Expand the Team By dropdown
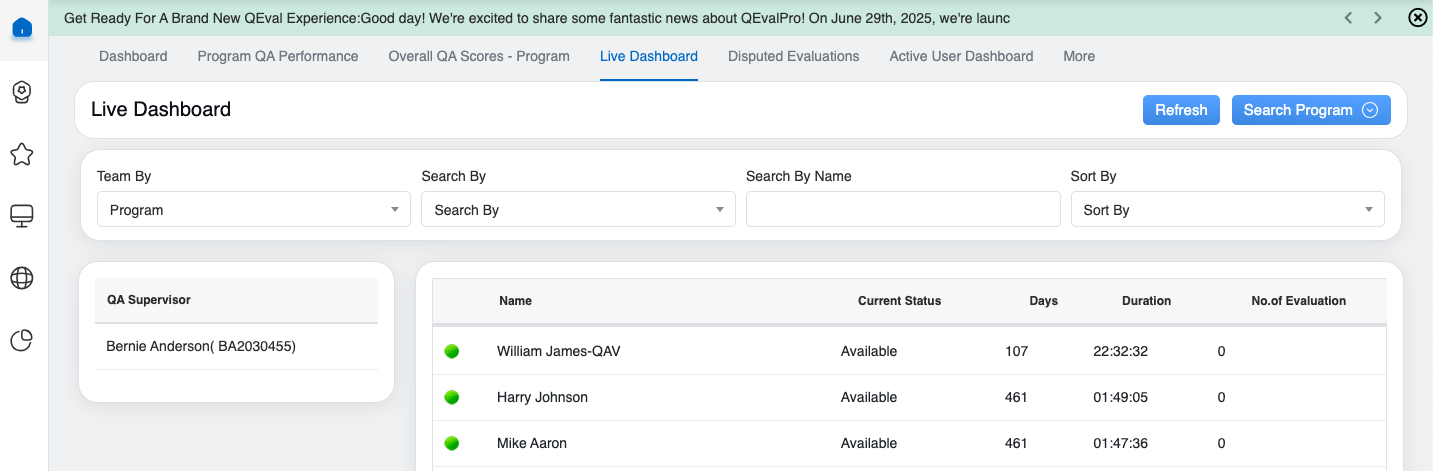 (253, 210)
